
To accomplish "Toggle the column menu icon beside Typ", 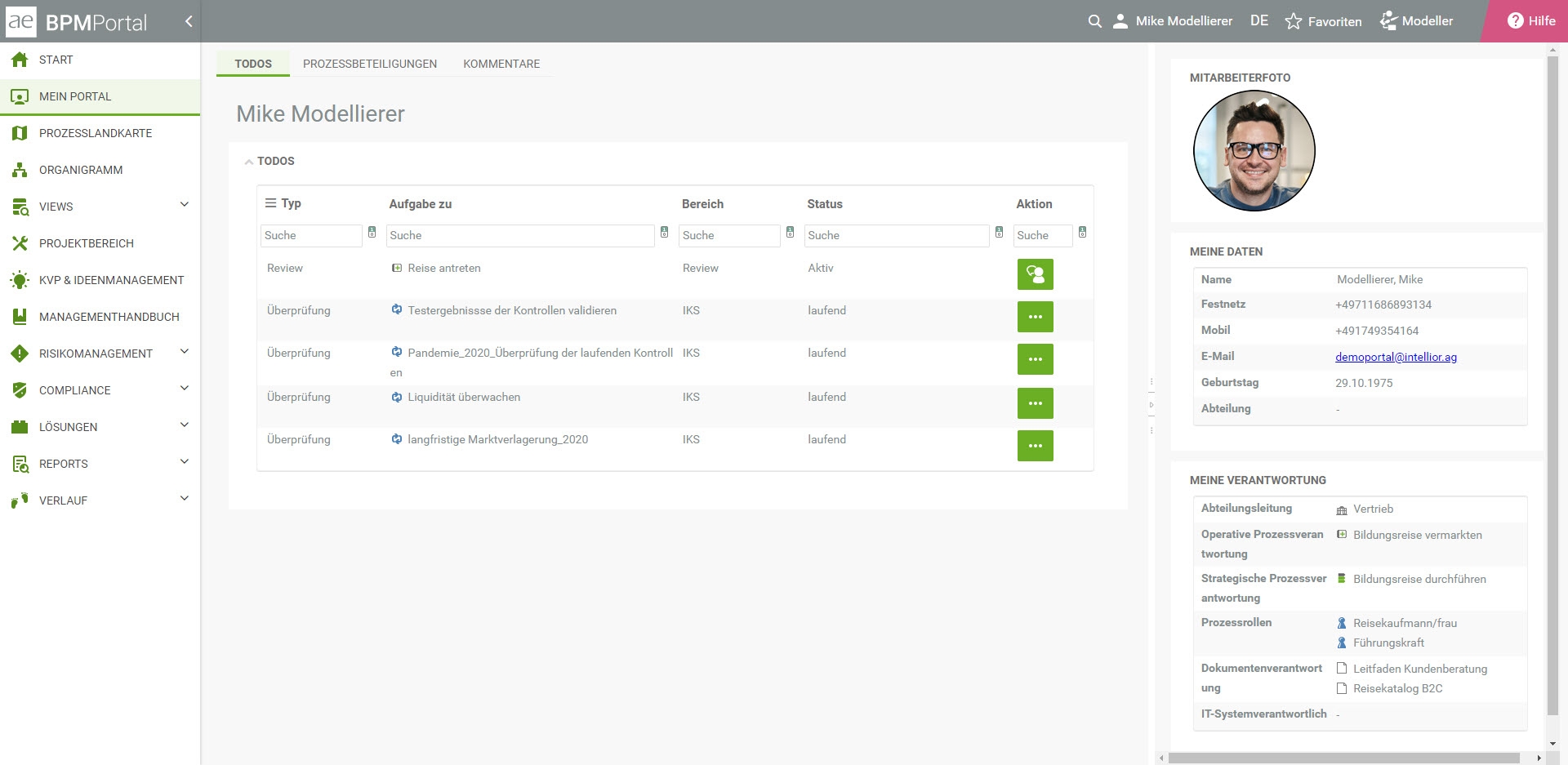I will coord(270,203).
